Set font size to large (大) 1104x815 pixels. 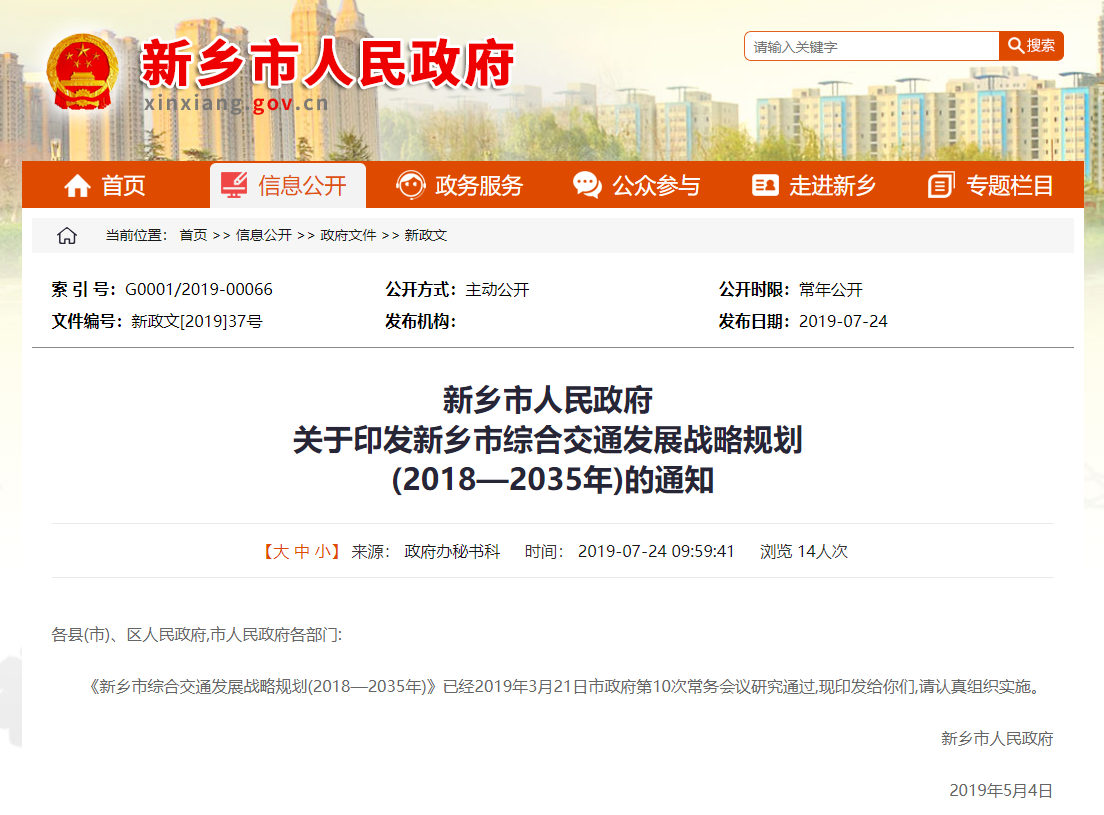point(280,551)
